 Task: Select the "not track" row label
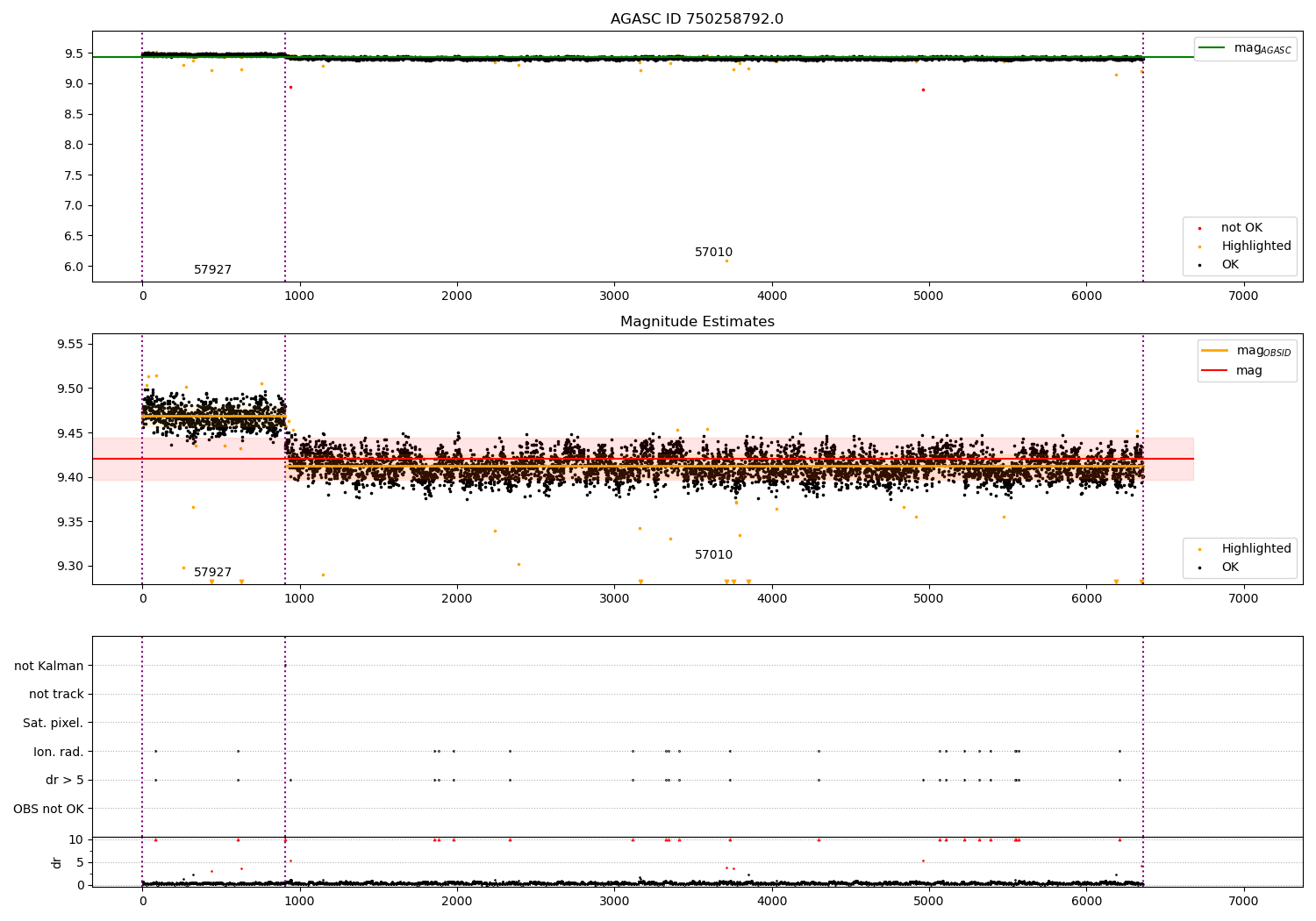point(56,695)
